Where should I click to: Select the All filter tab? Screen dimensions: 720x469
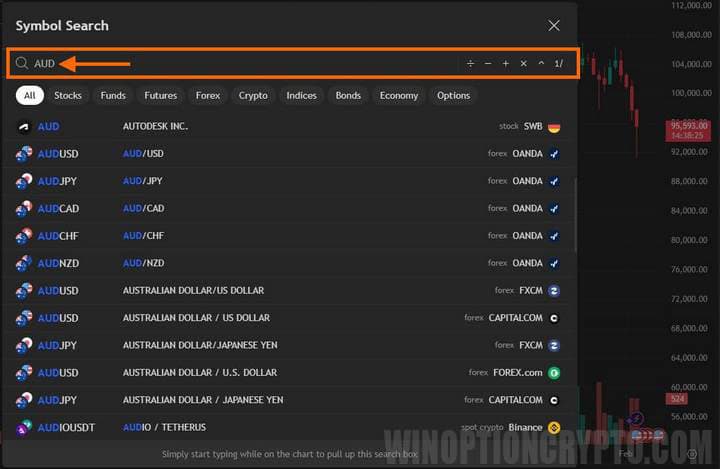tap(30, 96)
